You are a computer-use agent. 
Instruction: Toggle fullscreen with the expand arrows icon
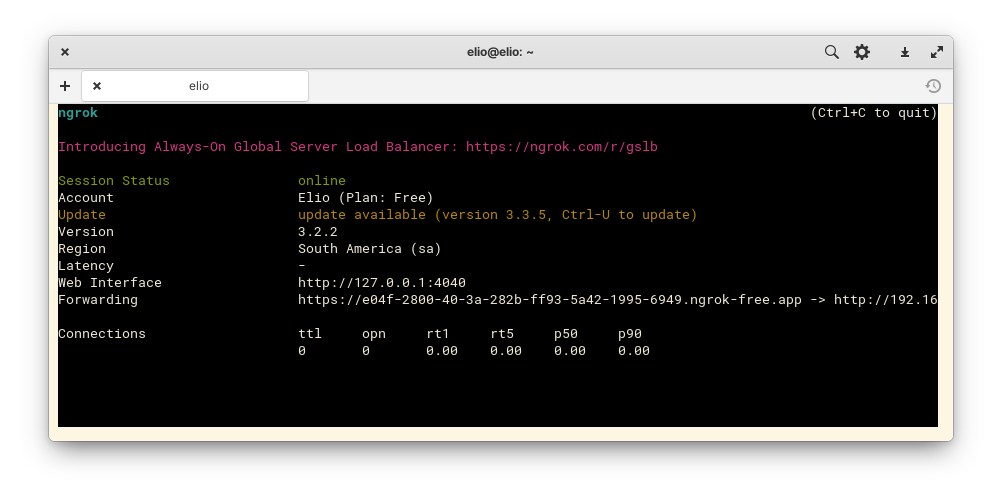coord(937,52)
